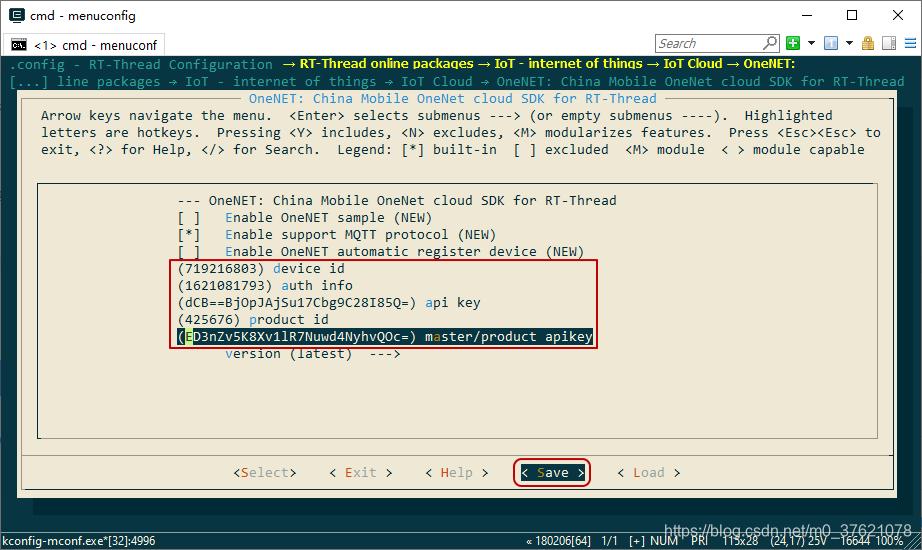Toggle the scroll panel view icon
The width and height of the screenshot is (922, 550).
coord(889,43)
